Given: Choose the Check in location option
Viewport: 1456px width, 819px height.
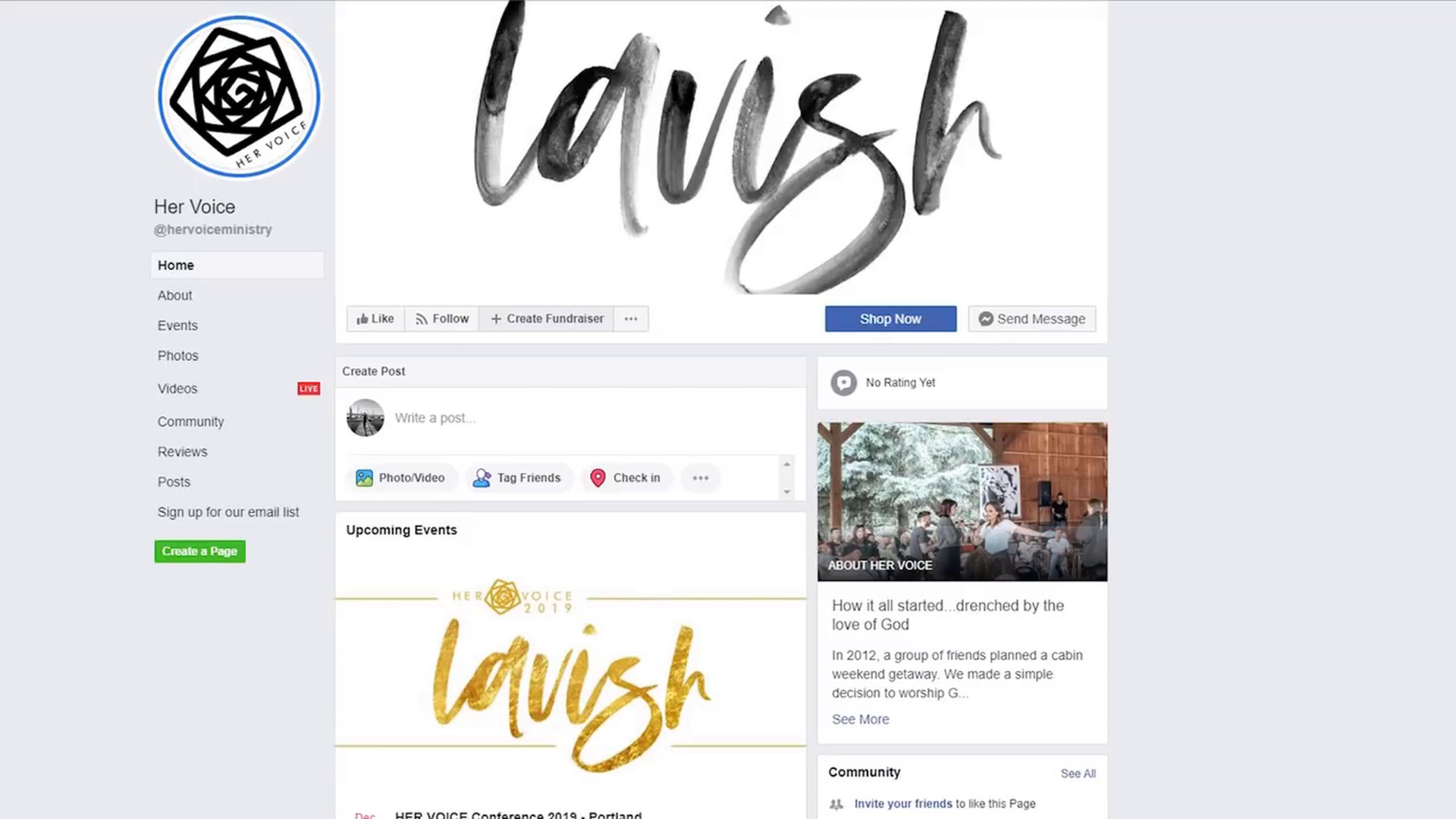Looking at the screenshot, I should point(626,478).
